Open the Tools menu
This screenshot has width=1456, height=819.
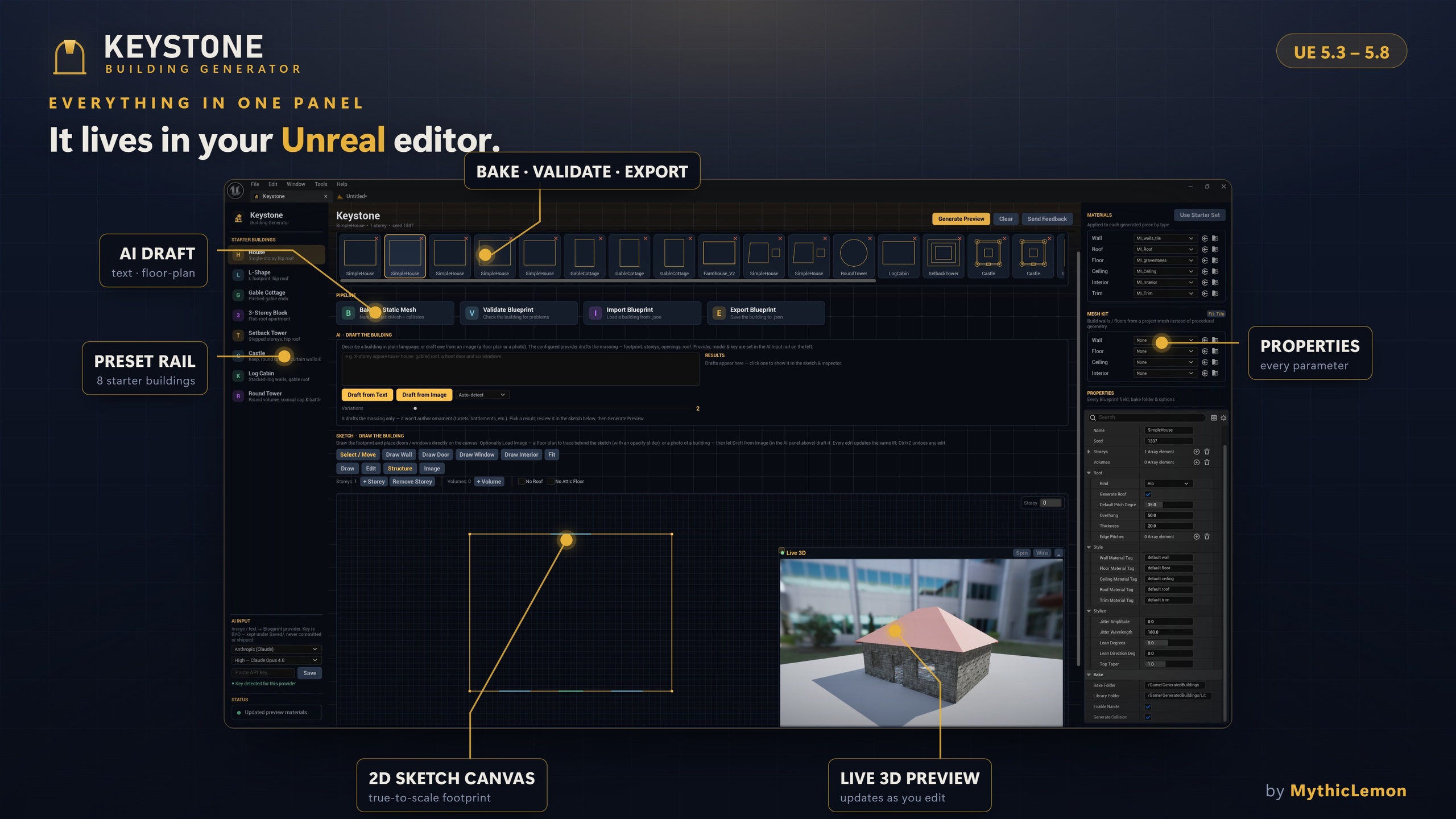pyautogui.click(x=321, y=184)
